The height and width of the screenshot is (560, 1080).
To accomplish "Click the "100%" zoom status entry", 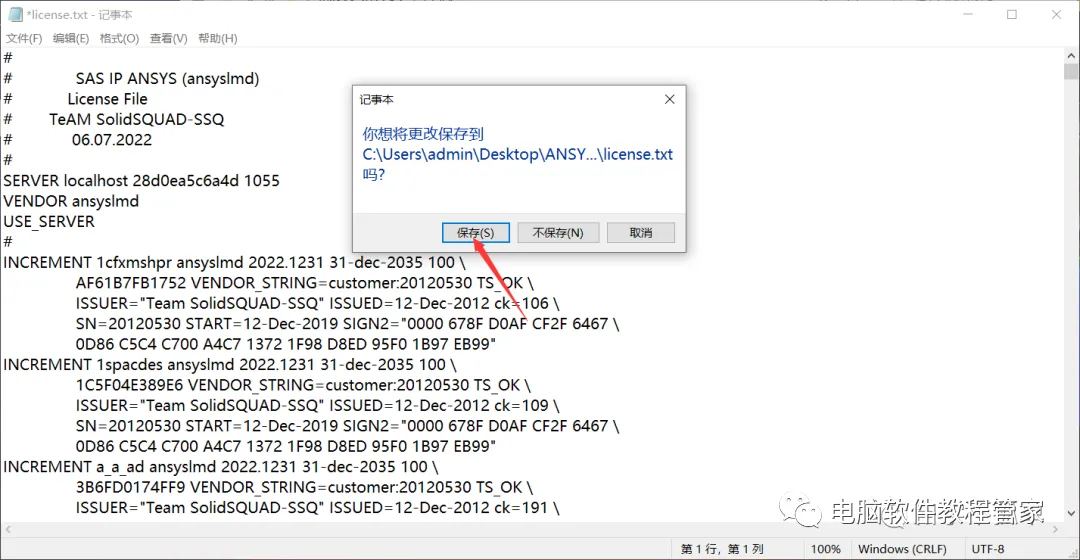I will point(825,549).
